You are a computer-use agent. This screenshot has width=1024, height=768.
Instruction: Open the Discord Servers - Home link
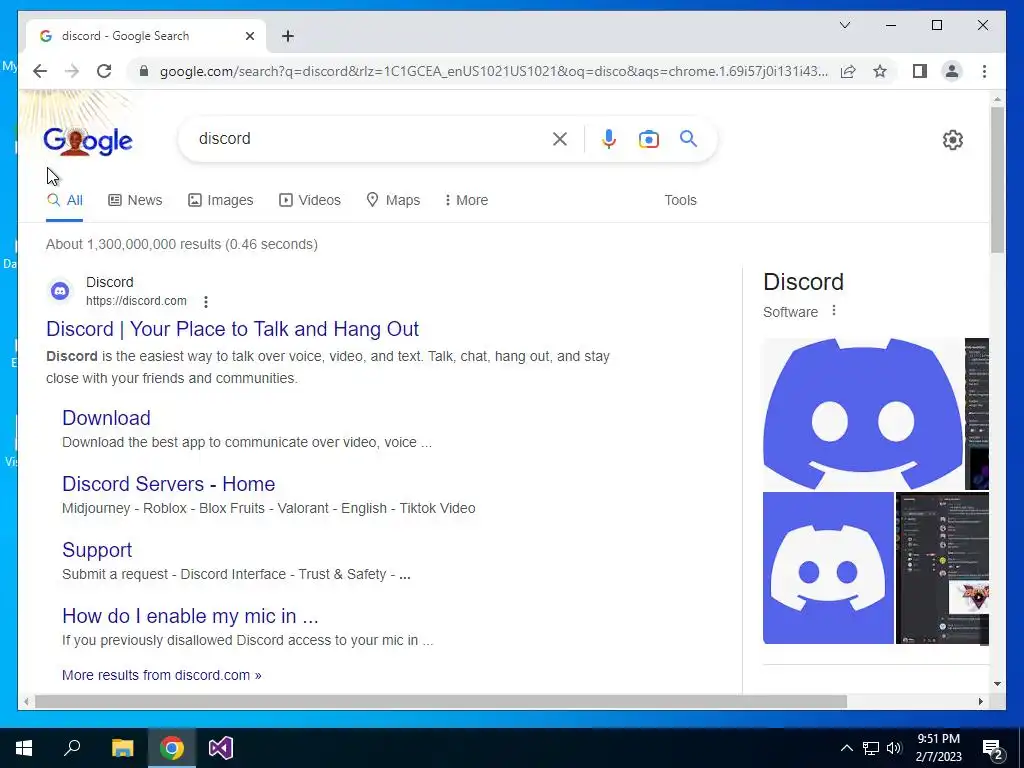[168, 484]
